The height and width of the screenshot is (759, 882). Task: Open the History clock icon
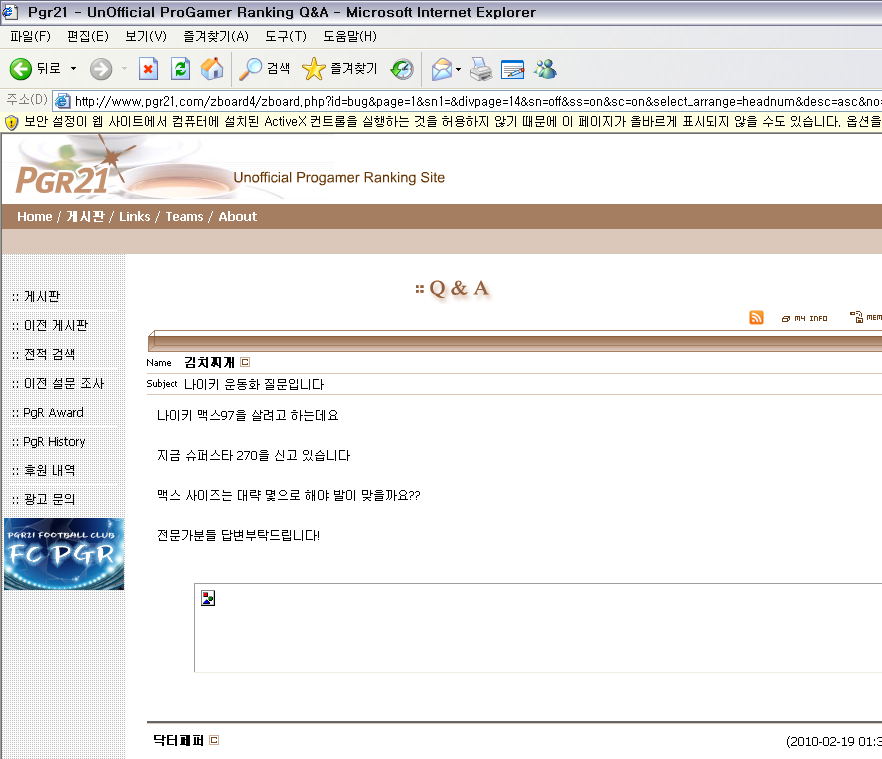pyautogui.click(x=402, y=69)
